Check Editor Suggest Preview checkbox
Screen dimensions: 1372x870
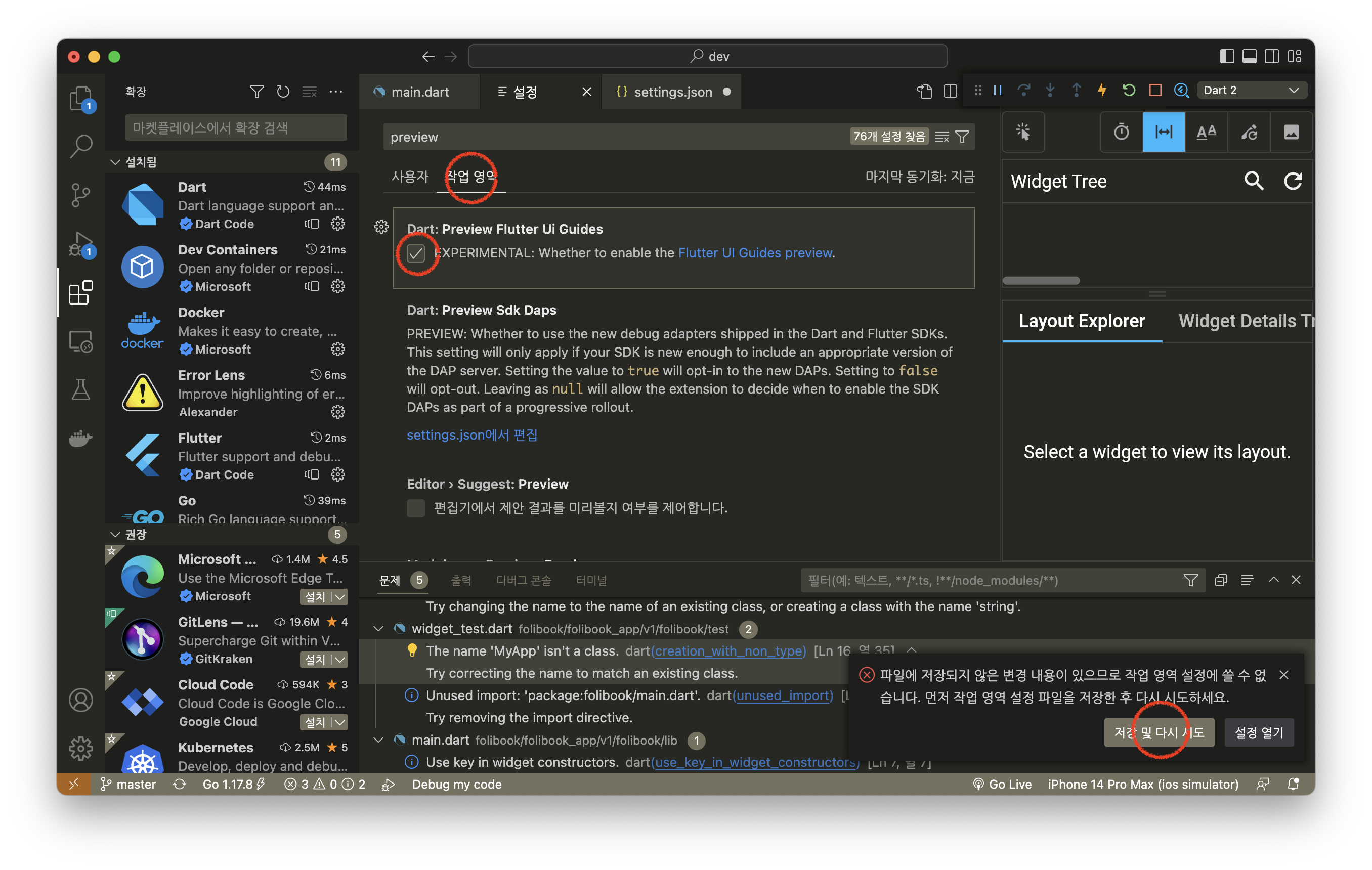(416, 508)
